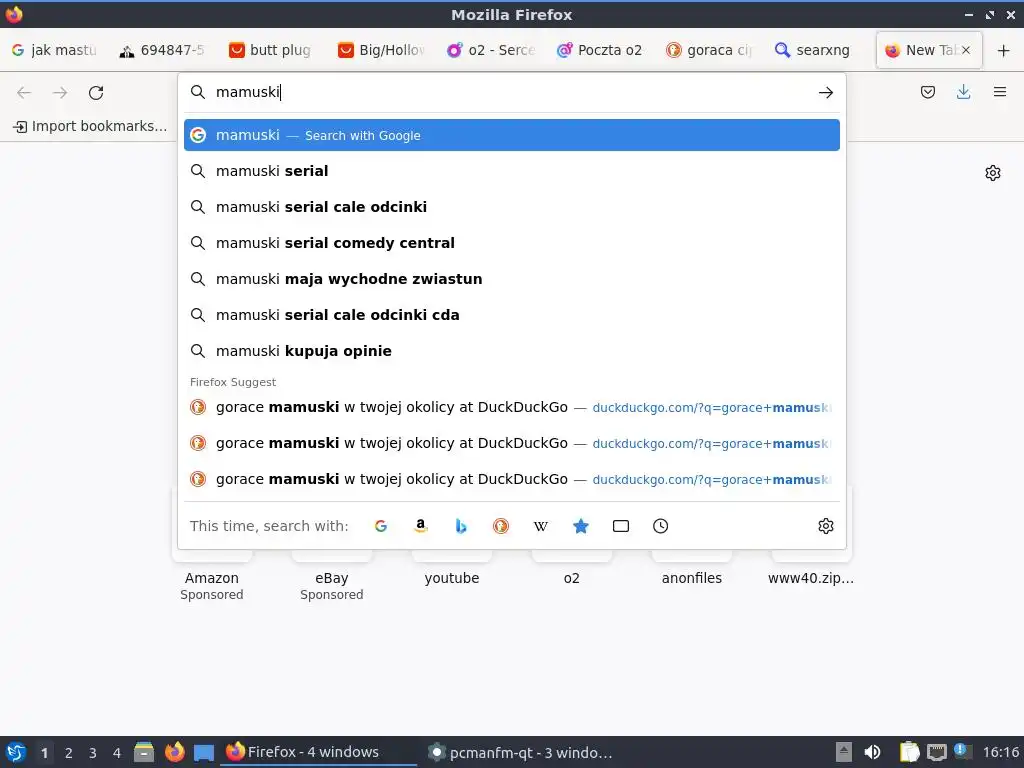Switch to the 'searxng' tab
The width and height of the screenshot is (1024, 768).
coord(818,50)
